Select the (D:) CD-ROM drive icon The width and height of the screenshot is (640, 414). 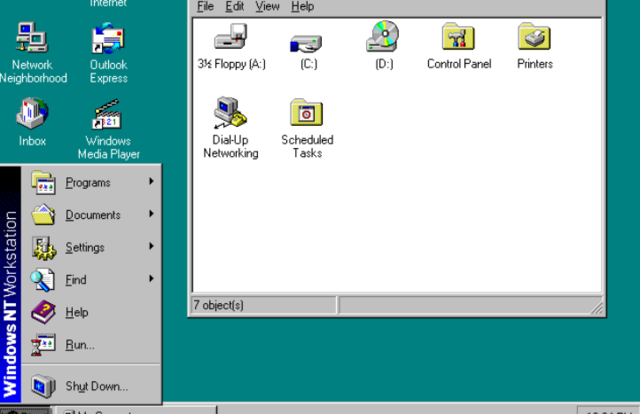(x=383, y=36)
